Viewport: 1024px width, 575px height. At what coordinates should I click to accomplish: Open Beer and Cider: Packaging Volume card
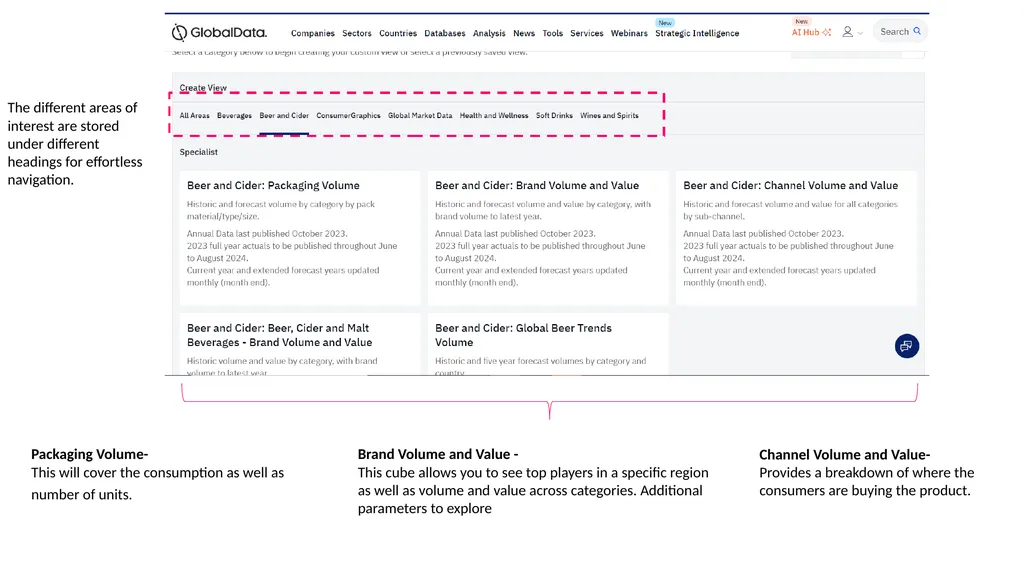pos(300,238)
